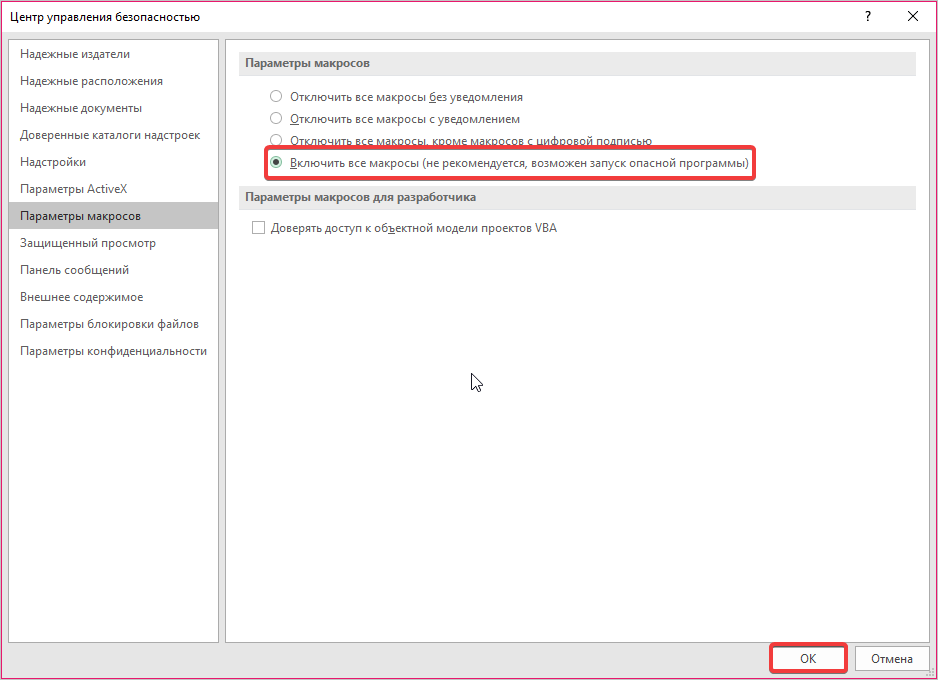Screen dimensions: 938x680
Task: Open Внешнее содержимое settings
Action: 81,297
